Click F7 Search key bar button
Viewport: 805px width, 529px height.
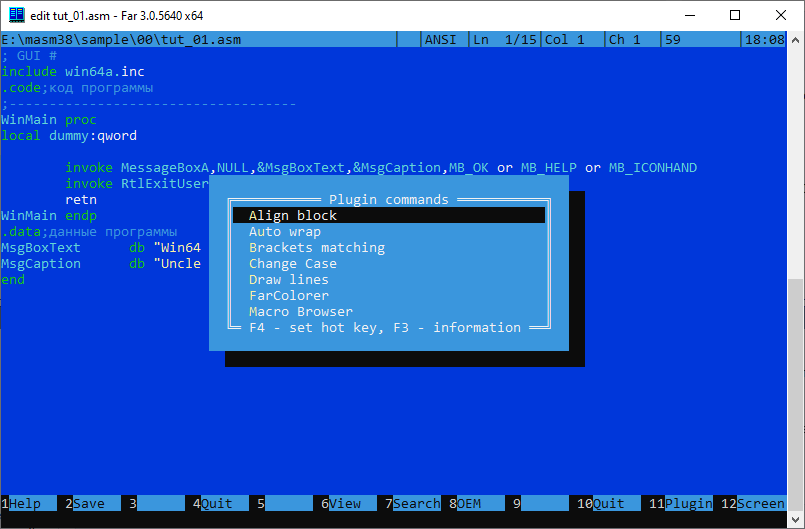[416, 504]
